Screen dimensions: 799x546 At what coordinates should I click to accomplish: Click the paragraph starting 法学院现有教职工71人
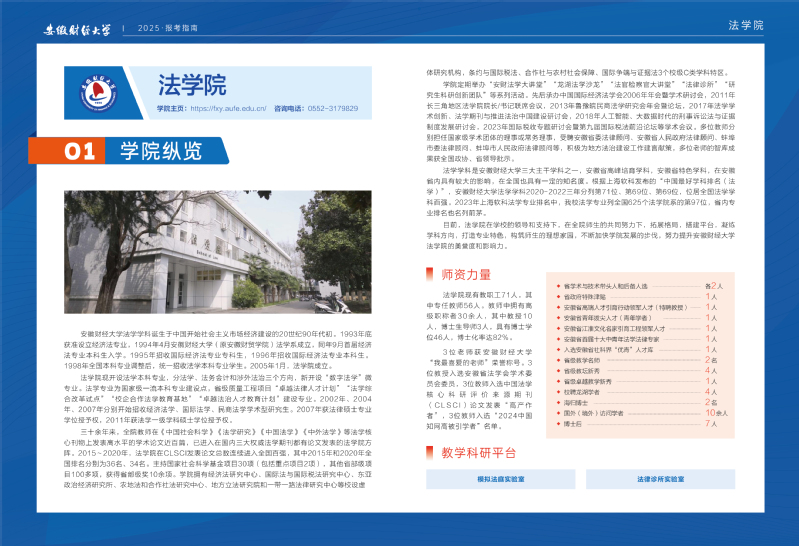point(479,316)
